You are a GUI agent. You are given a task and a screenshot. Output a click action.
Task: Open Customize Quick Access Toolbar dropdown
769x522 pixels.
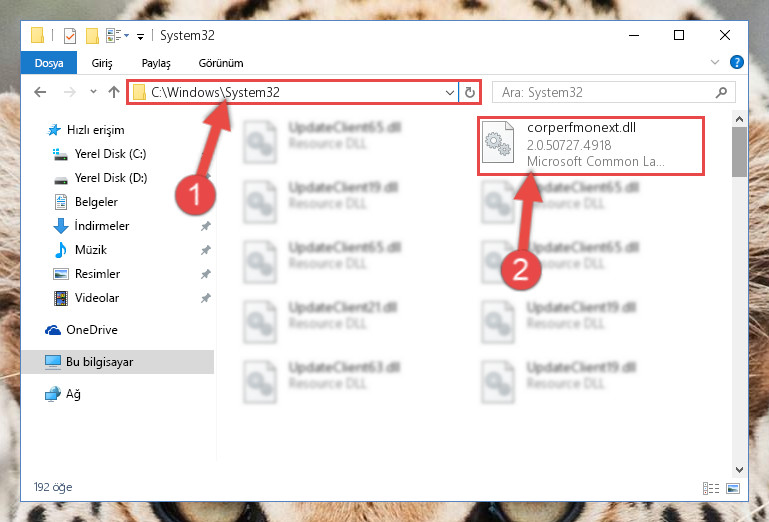click(140, 36)
